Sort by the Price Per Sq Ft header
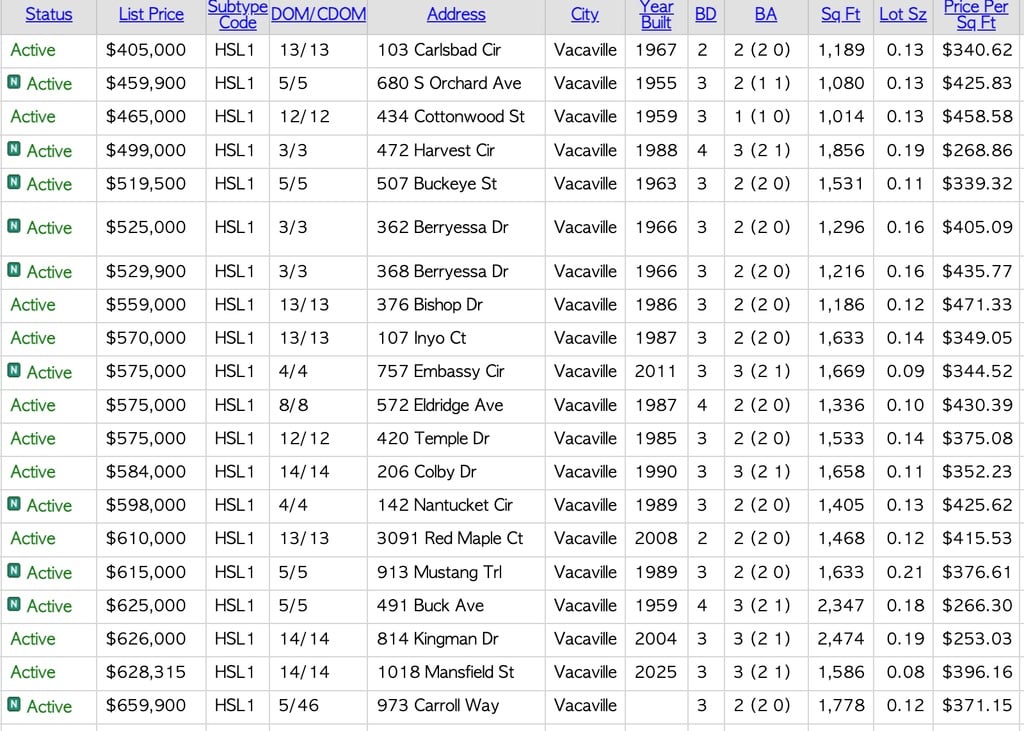1024x731 pixels. 976,14
